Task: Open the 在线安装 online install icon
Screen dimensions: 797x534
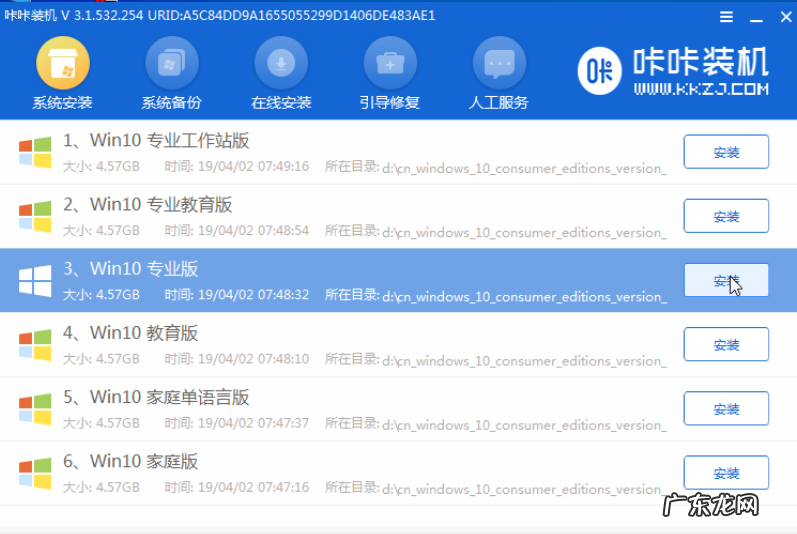Action: [x=281, y=64]
